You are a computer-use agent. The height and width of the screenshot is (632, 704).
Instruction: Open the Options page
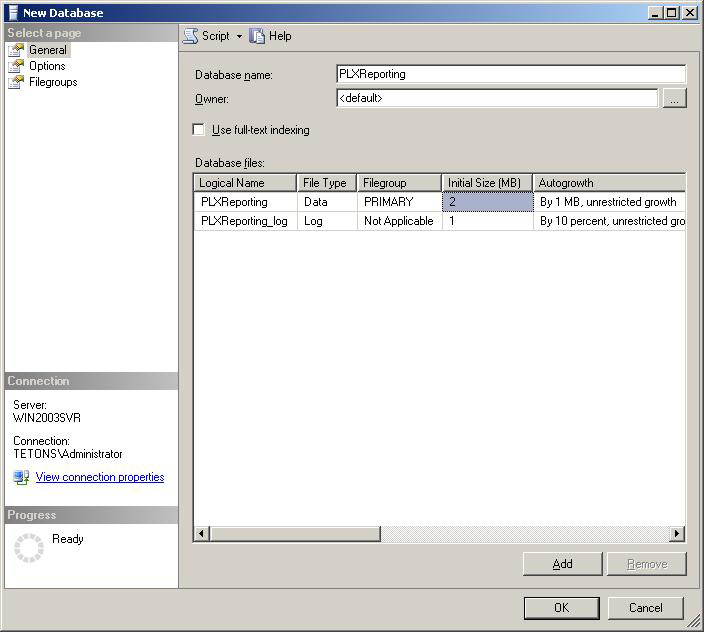coord(47,66)
